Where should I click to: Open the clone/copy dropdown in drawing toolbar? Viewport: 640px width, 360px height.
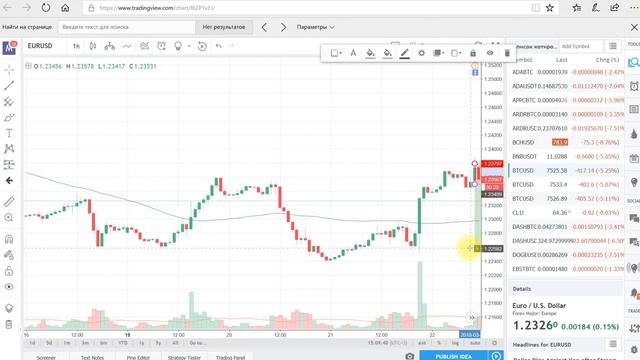pyautogui.click(x=456, y=53)
